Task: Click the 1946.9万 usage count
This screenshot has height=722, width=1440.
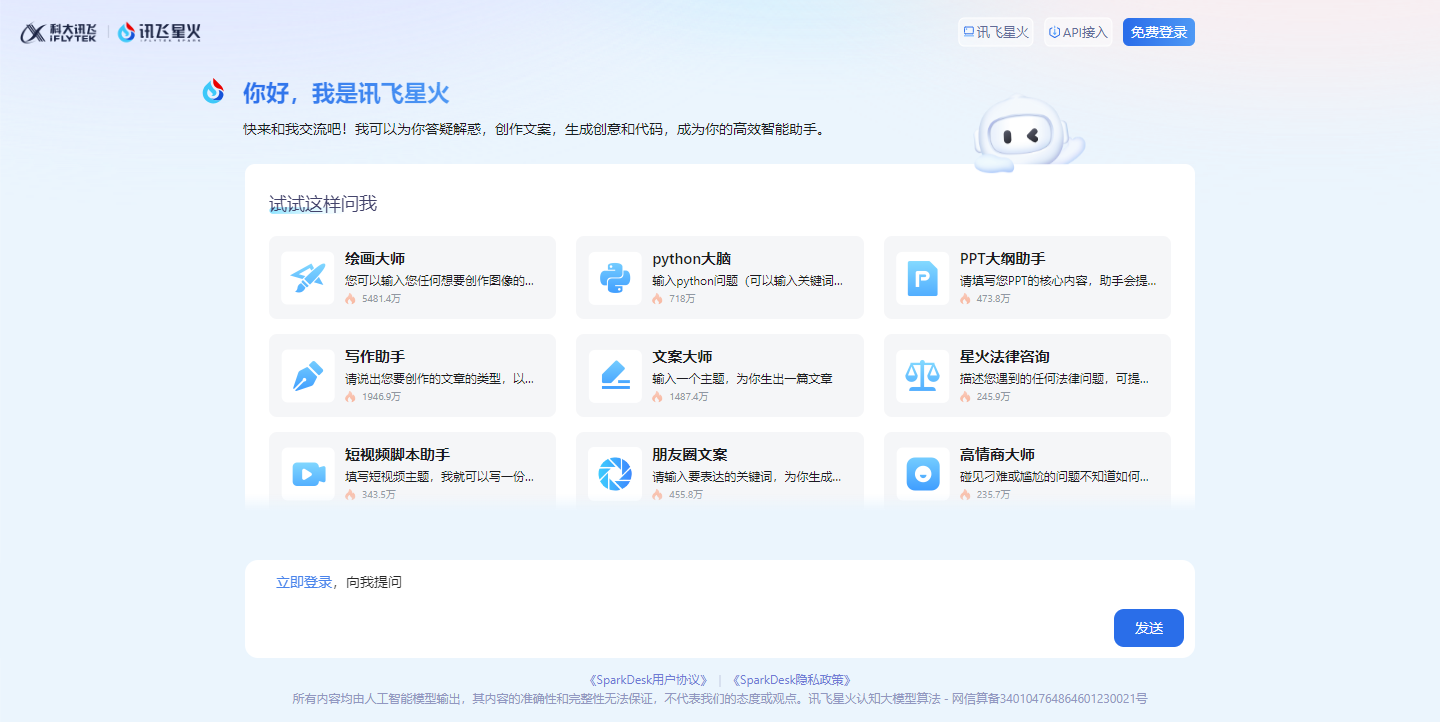Action: [x=381, y=397]
